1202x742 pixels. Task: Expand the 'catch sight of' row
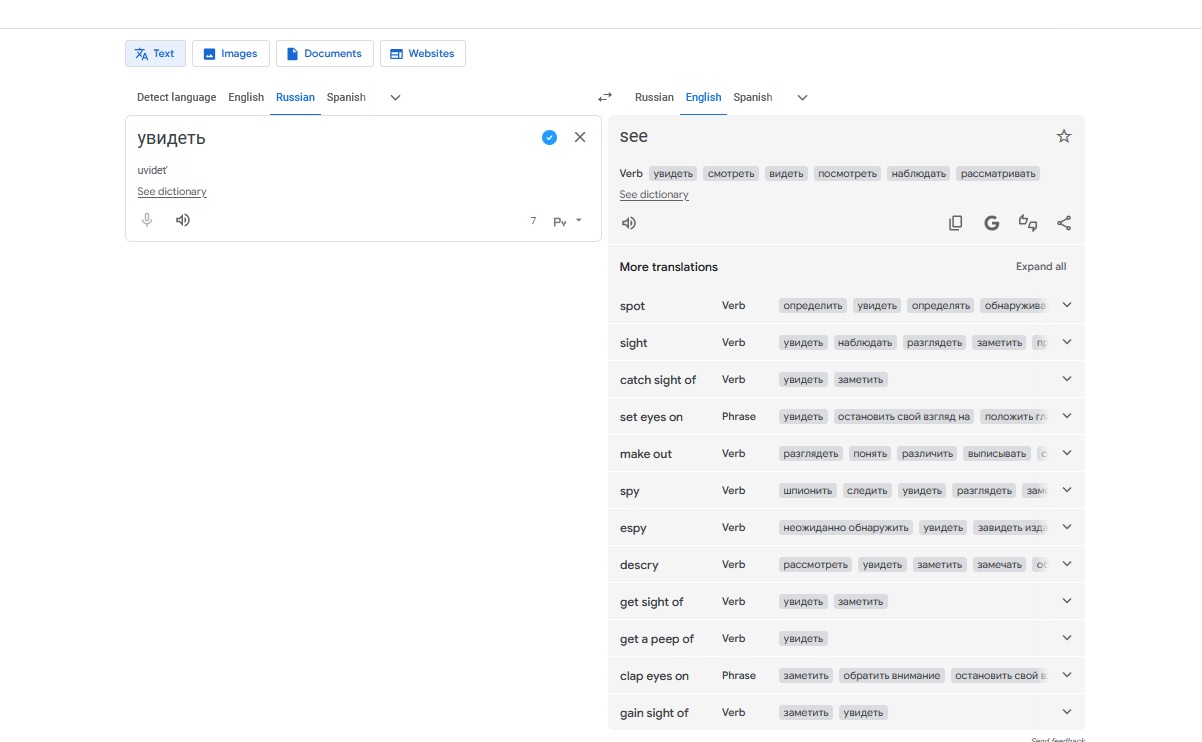1067,379
